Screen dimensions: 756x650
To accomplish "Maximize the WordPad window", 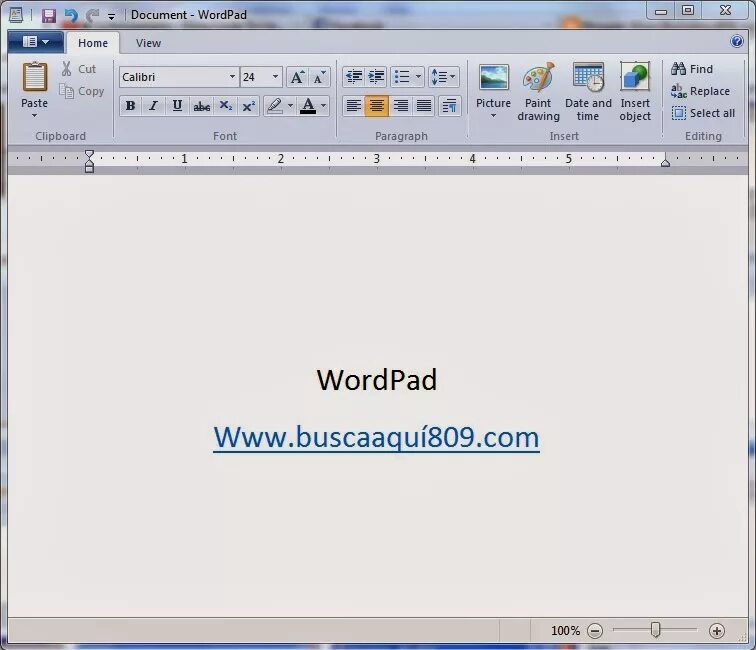I will coord(688,11).
